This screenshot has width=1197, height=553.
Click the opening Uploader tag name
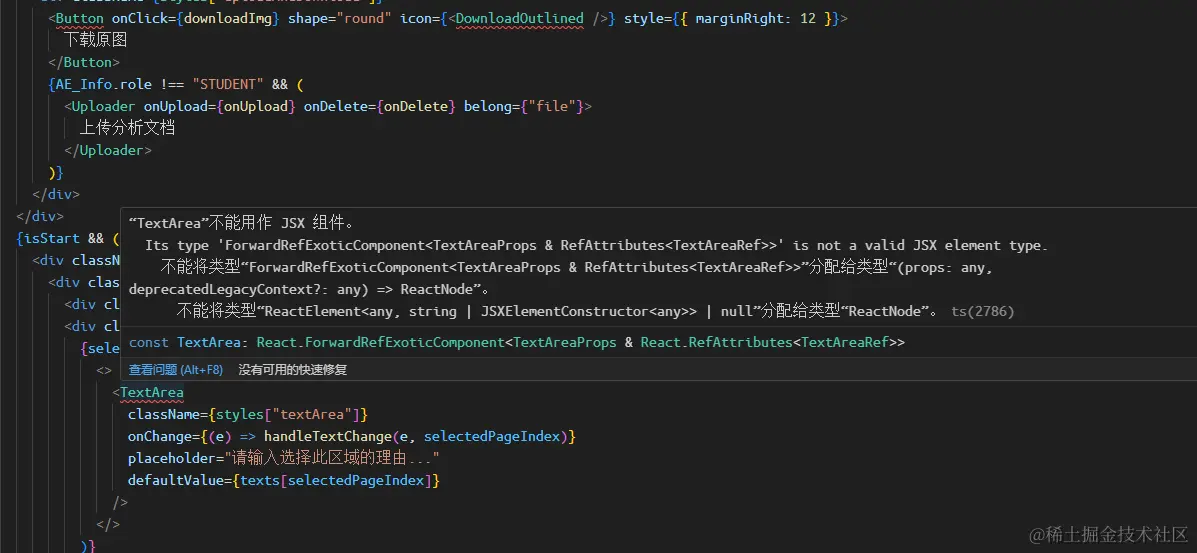[103, 106]
